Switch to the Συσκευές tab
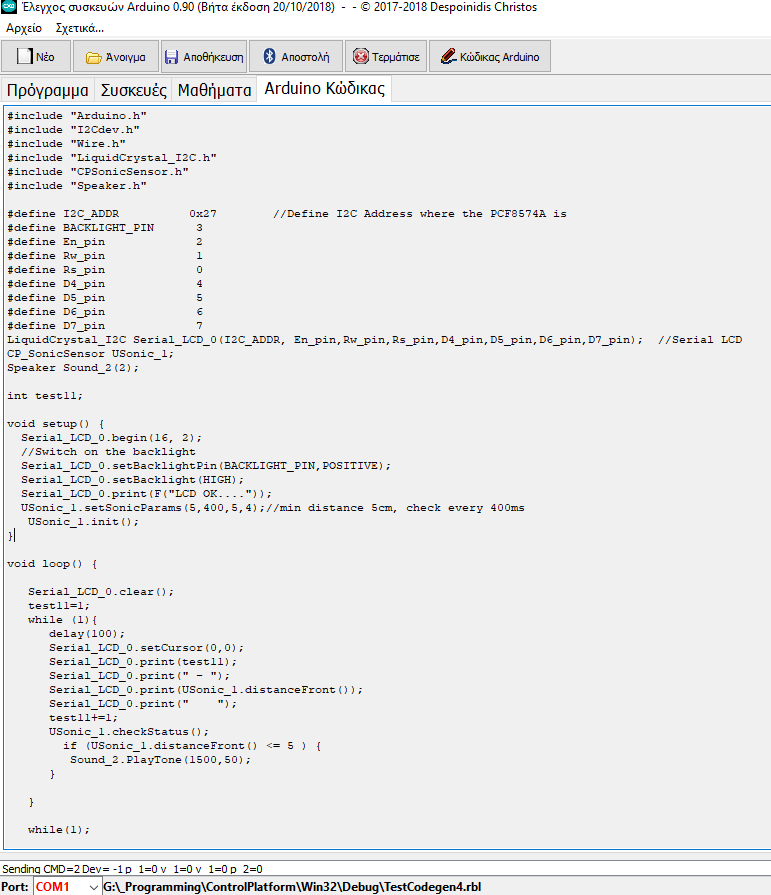This screenshot has height=895, width=771. point(134,90)
